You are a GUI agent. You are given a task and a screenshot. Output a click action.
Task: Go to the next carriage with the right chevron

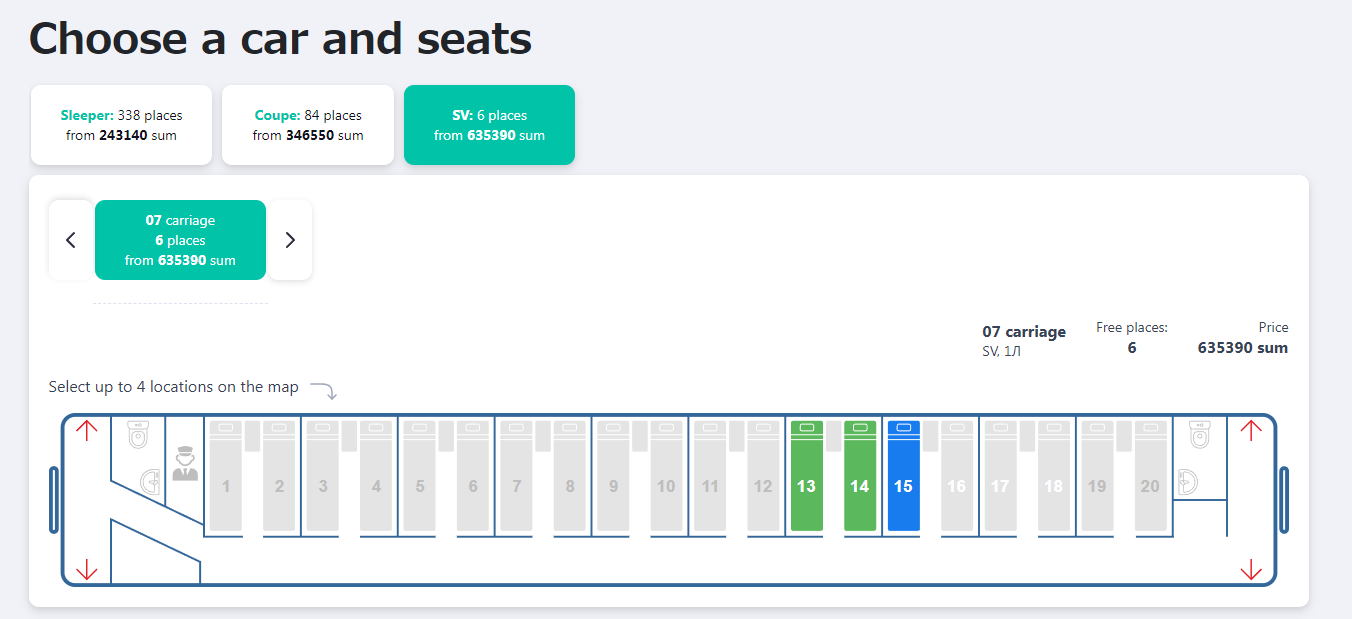pyautogui.click(x=290, y=240)
